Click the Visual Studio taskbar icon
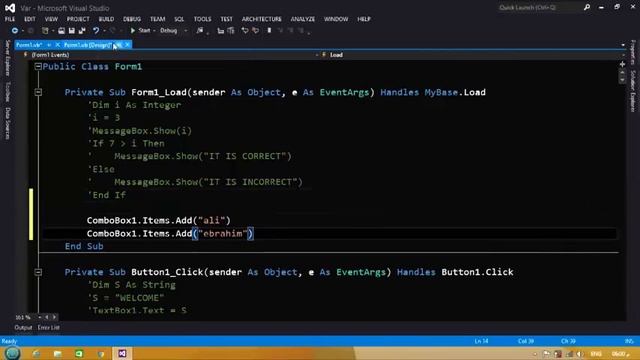The height and width of the screenshot is (360, 640). click(122, 353)
